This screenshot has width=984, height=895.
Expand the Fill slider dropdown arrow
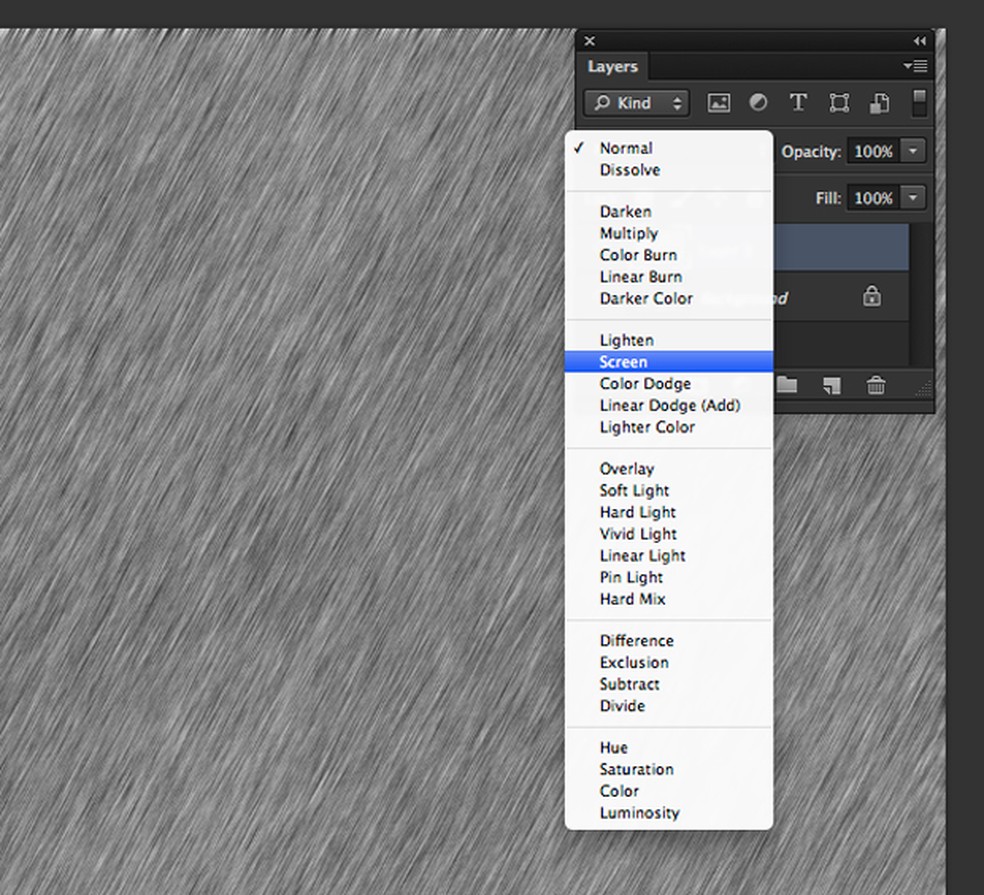(914, 198)
